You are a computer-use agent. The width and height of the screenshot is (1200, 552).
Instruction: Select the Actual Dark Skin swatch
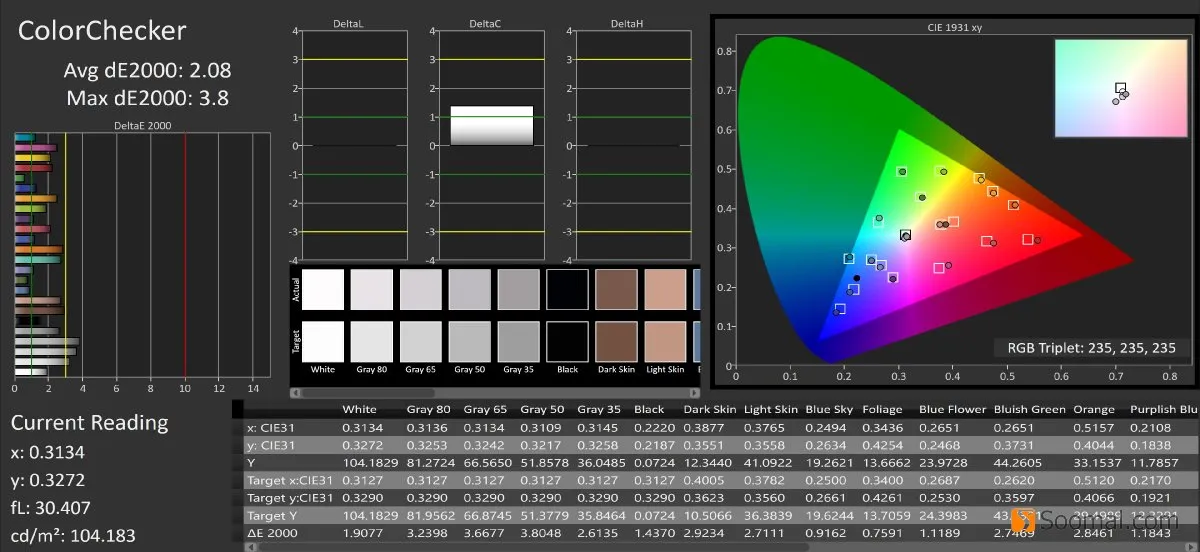pyautogui.click(x=617, y=289)
